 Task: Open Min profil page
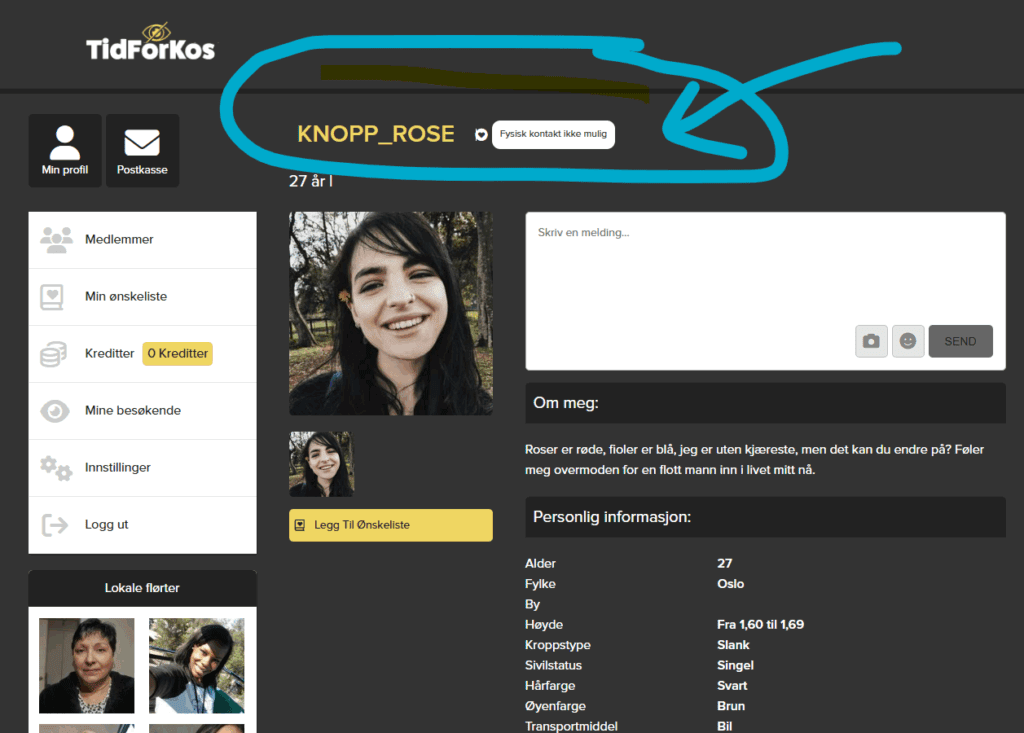(x=65, y=150)
